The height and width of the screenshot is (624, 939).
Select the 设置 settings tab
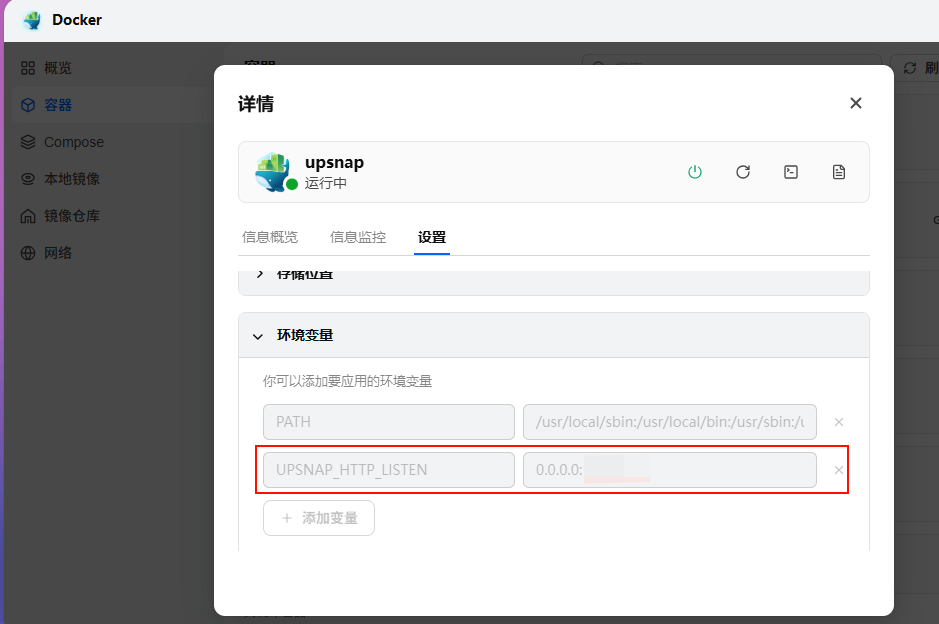coord(432,237)
